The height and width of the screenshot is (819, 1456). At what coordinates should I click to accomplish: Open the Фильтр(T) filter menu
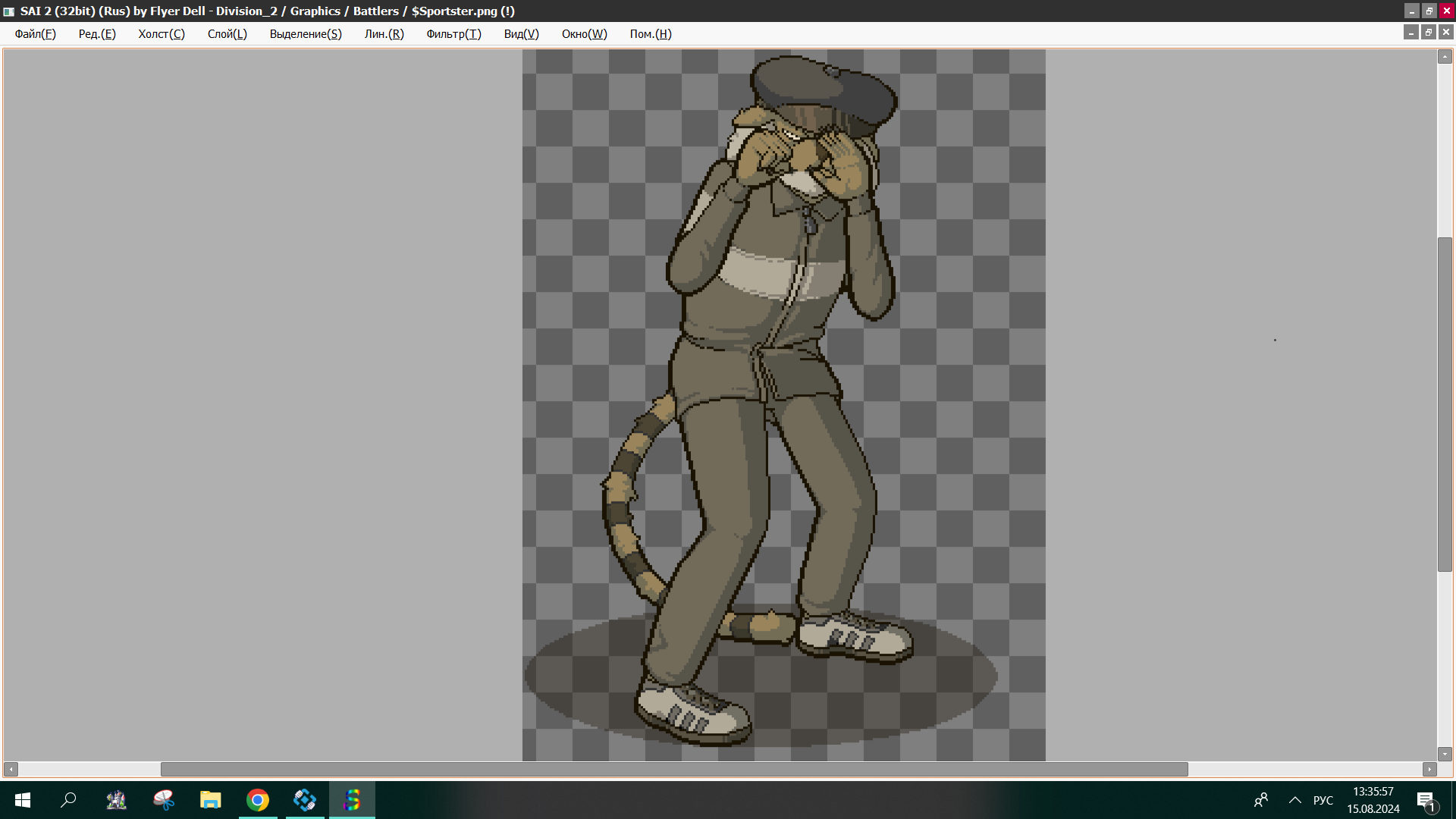click(453, 34)
